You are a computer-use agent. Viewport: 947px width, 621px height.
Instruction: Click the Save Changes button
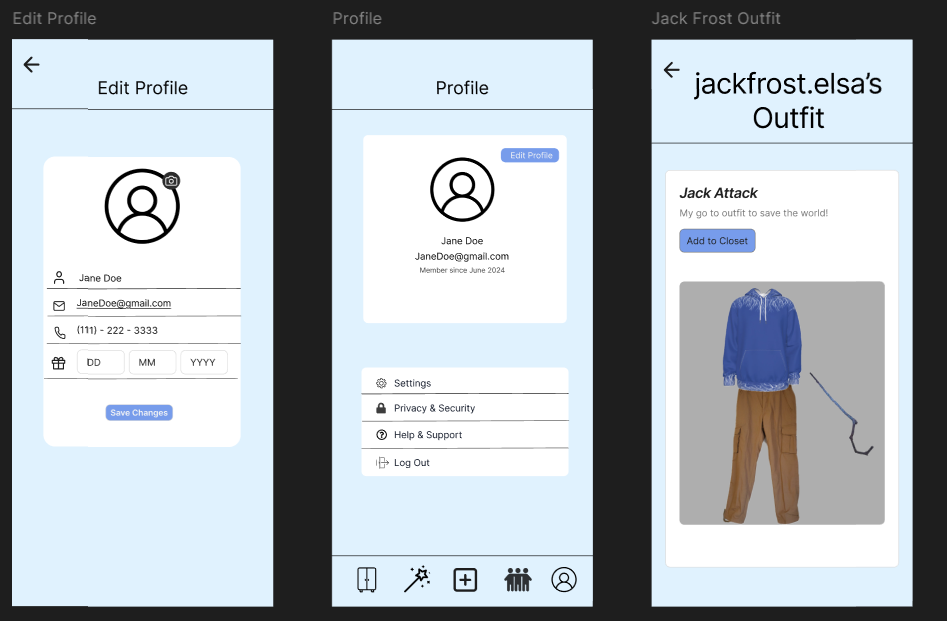(x=139, y=413)
